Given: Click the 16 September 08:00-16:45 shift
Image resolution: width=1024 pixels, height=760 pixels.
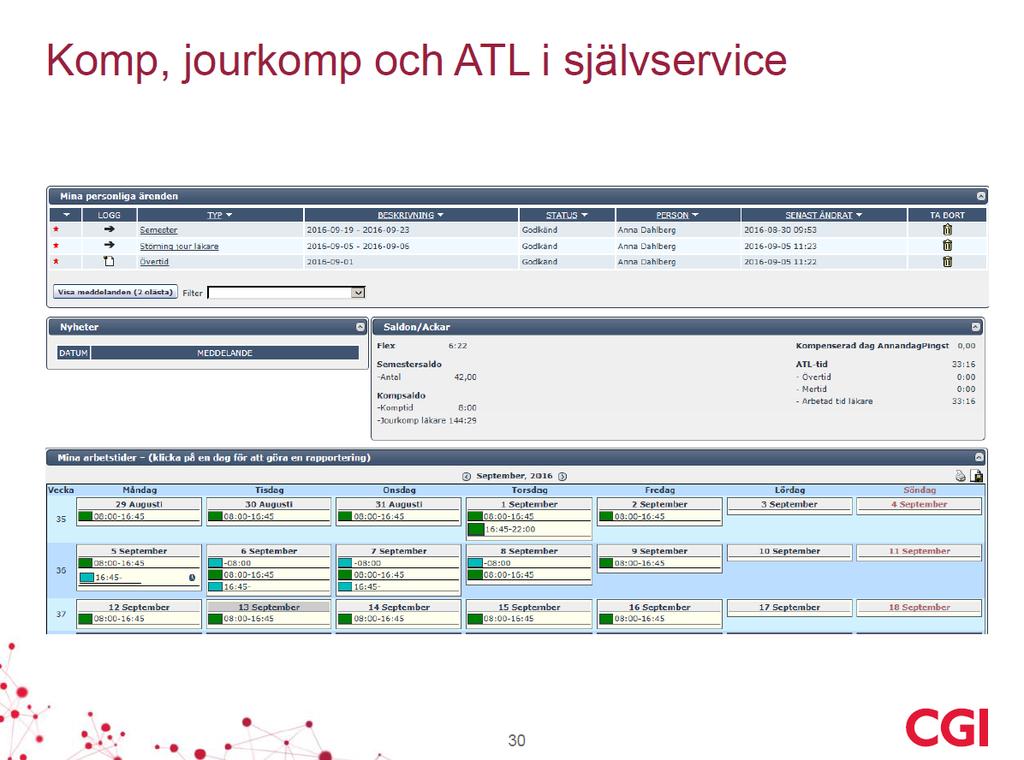Looking at the screenshot, I should coord(659,618).
